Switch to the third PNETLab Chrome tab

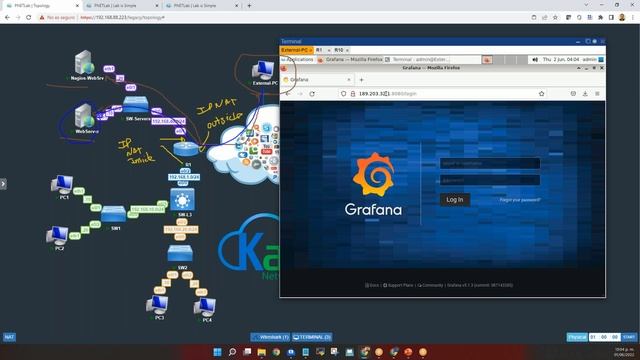click(x=201, y=6)
